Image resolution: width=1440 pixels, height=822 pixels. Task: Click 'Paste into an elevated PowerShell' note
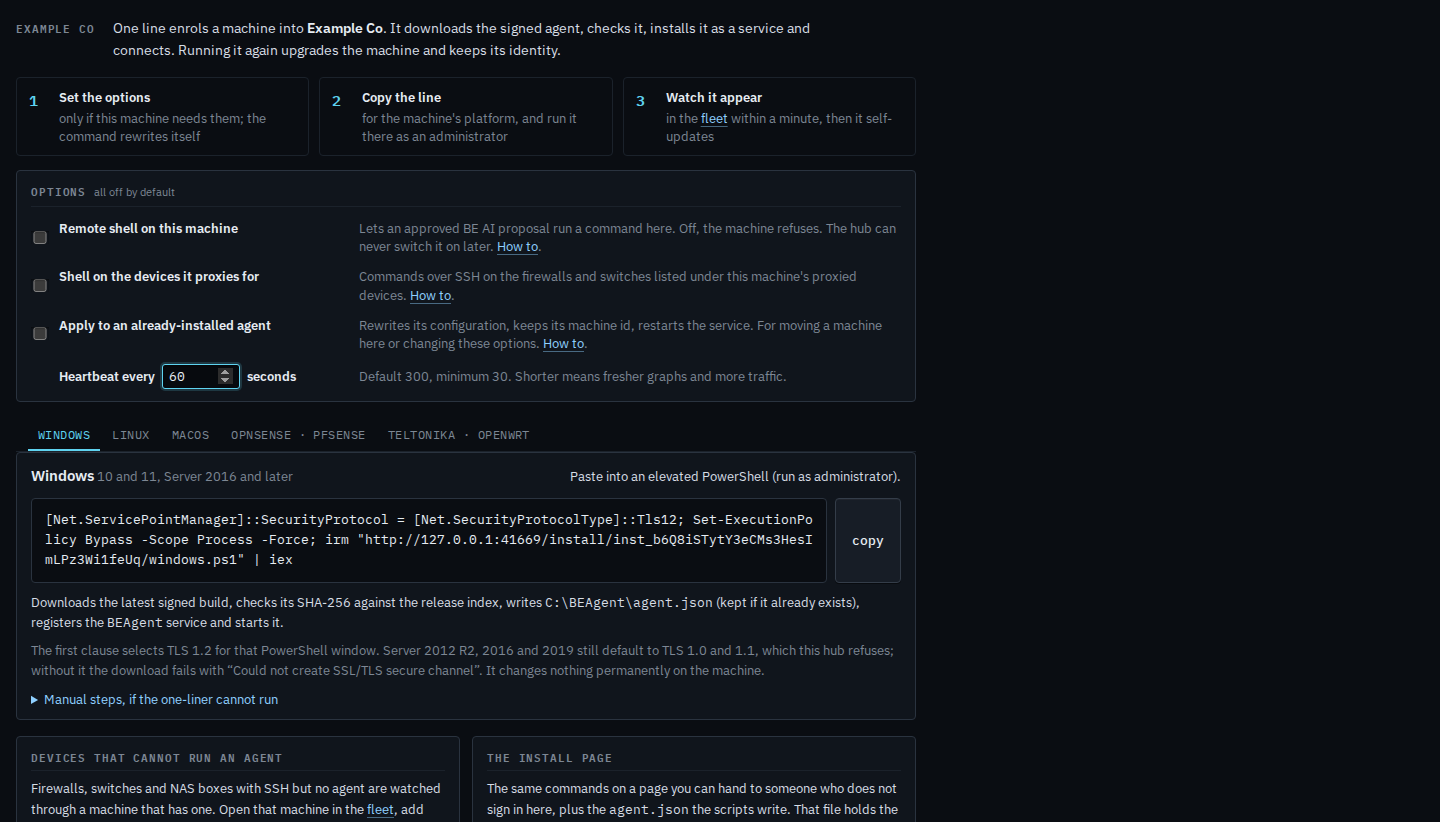[x=735, y=477]
